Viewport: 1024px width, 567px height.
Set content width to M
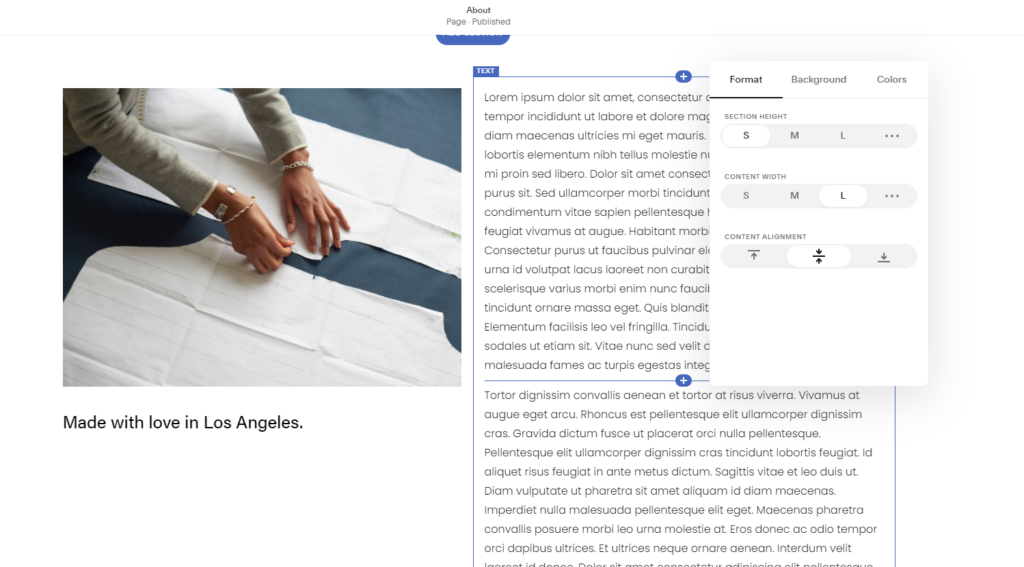794,196
